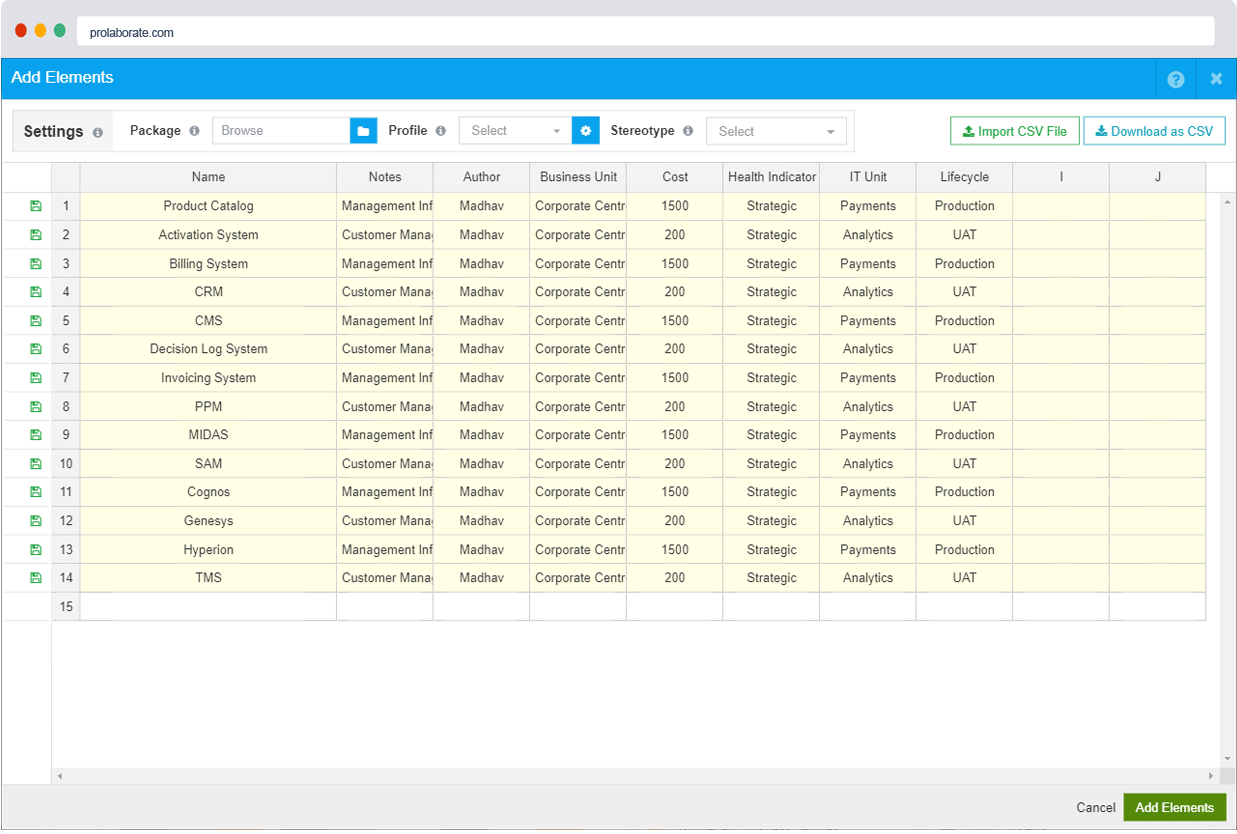1237x834 pixels.
Task: Click the Author cell for TMS
Action: tap(482, 578)
